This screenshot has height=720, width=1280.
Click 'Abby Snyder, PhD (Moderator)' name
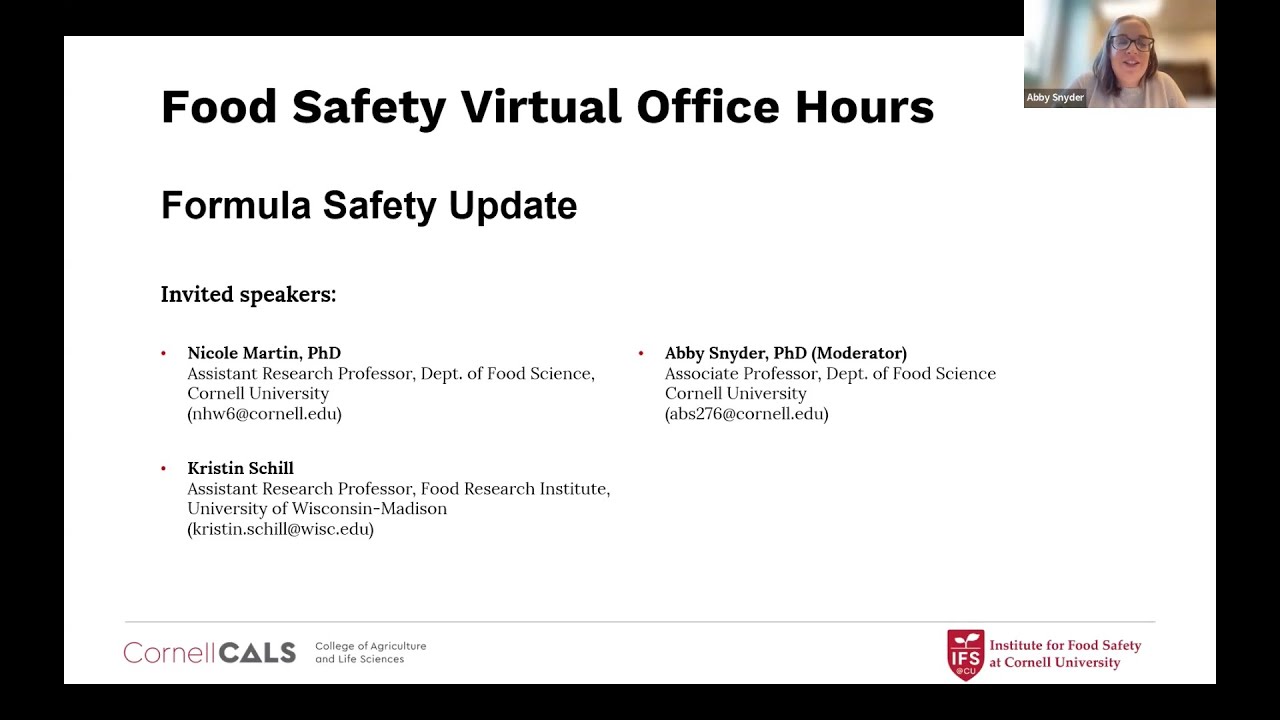coord(786,353)
